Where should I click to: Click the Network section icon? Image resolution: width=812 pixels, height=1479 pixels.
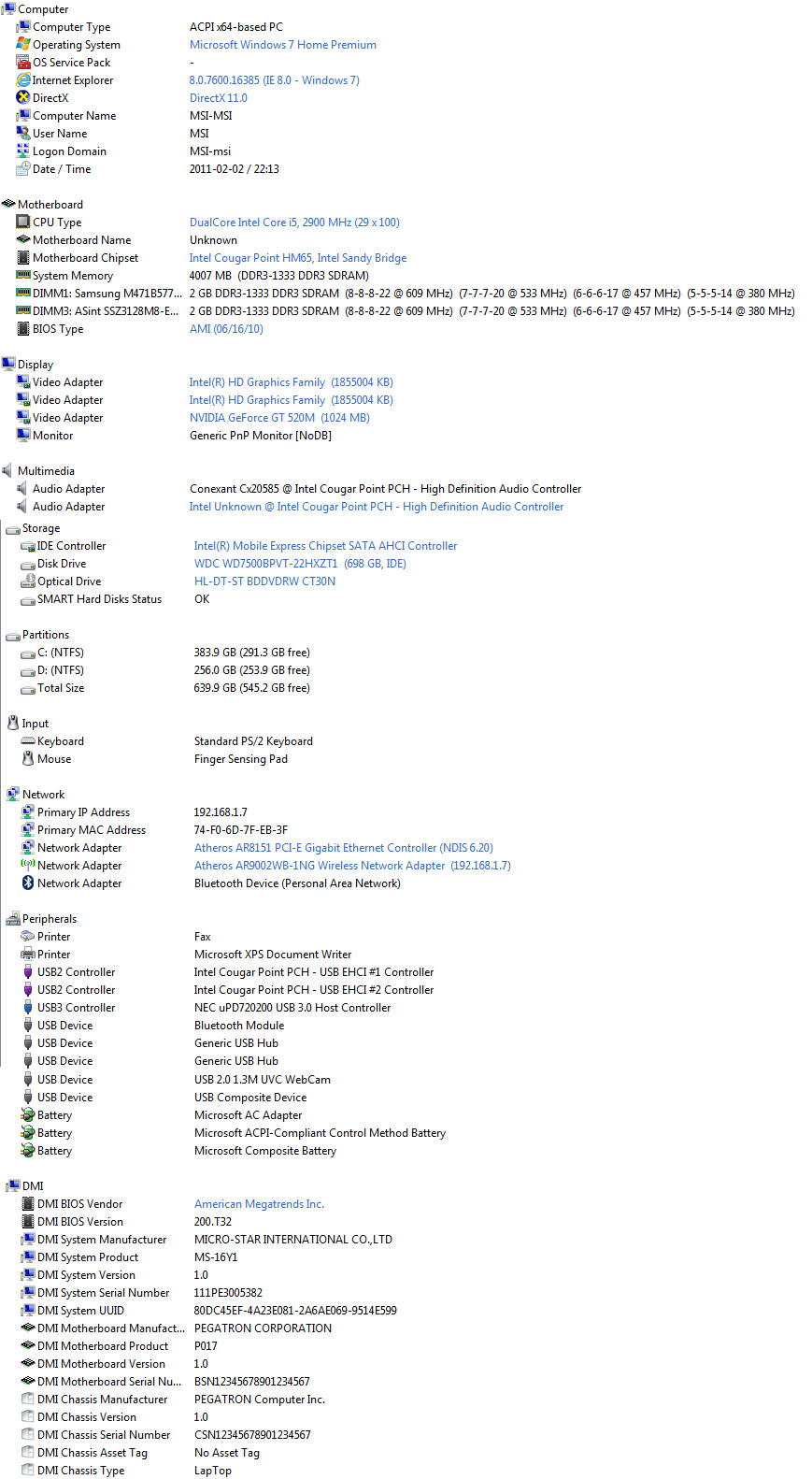click(13, 795)
